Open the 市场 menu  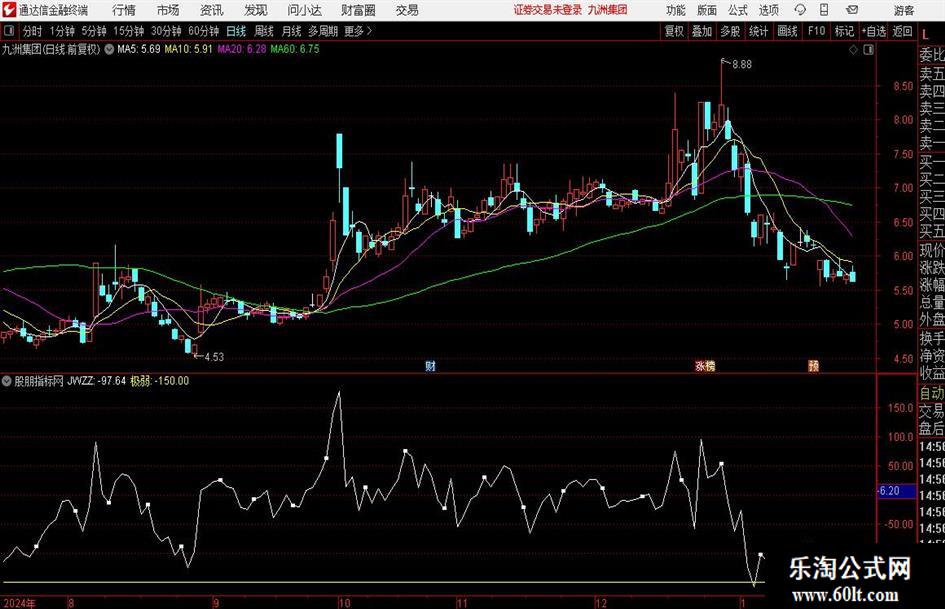pos(168,10)
